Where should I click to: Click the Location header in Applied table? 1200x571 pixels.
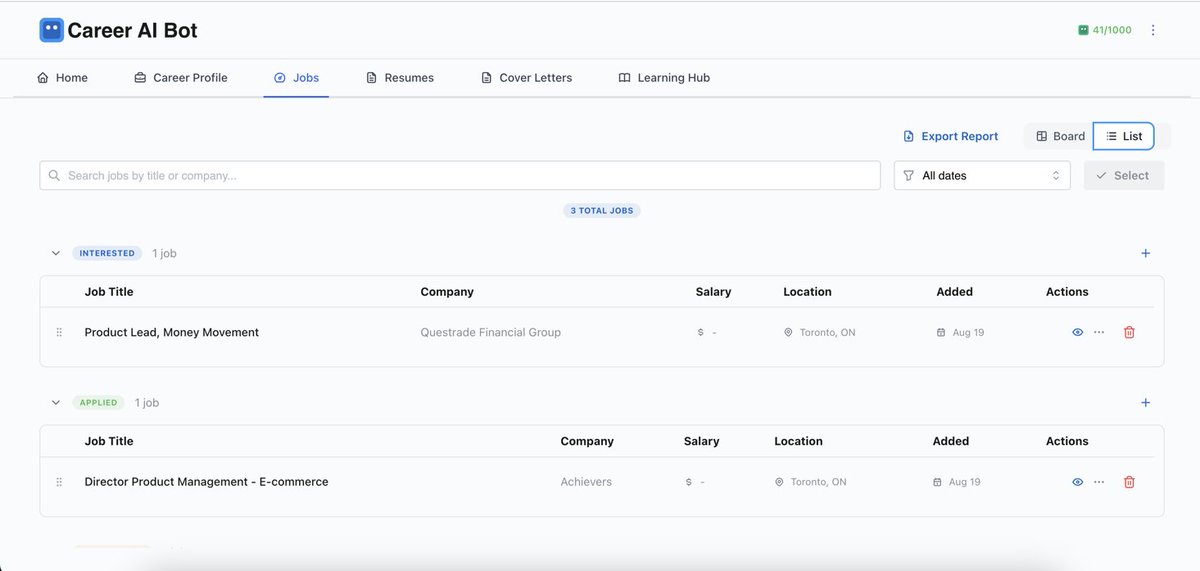pos(799,441)
